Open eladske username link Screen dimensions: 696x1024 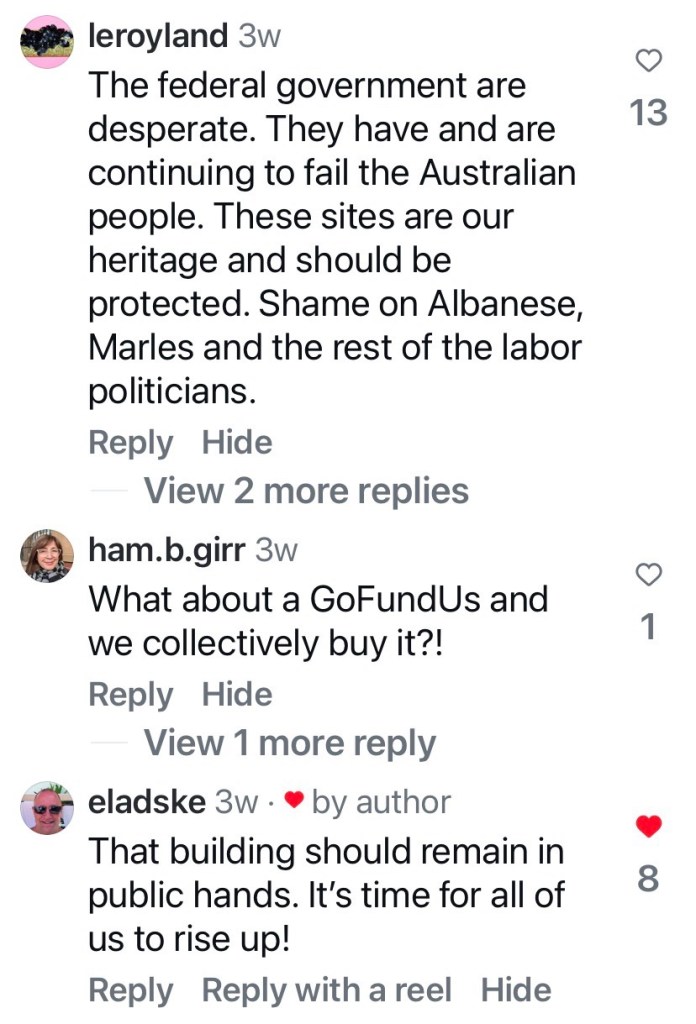coord(148,801)
